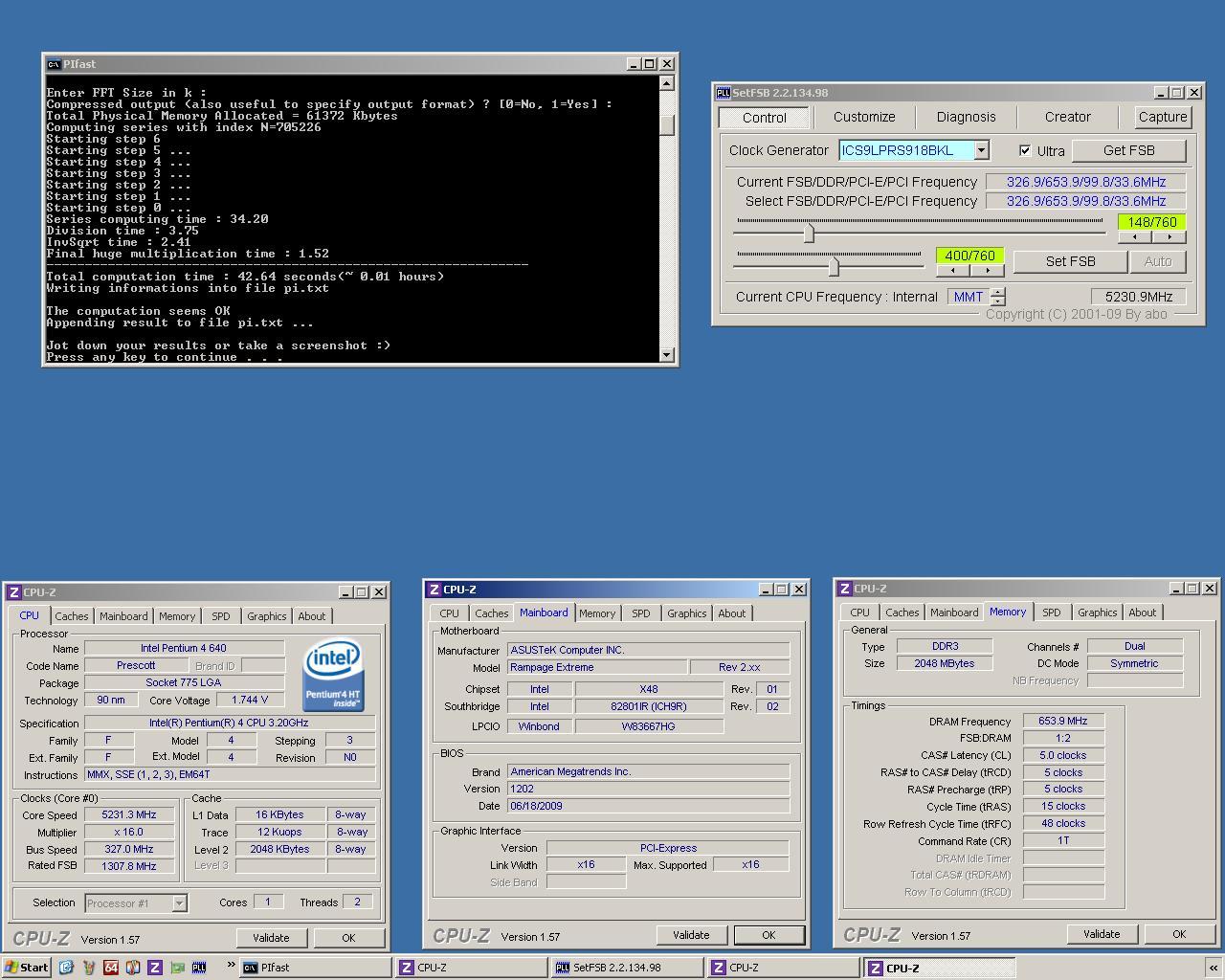Switch to Diagnosis tab in SetFSB
This screenshot has width=1225, height=980.
[966, 117]
